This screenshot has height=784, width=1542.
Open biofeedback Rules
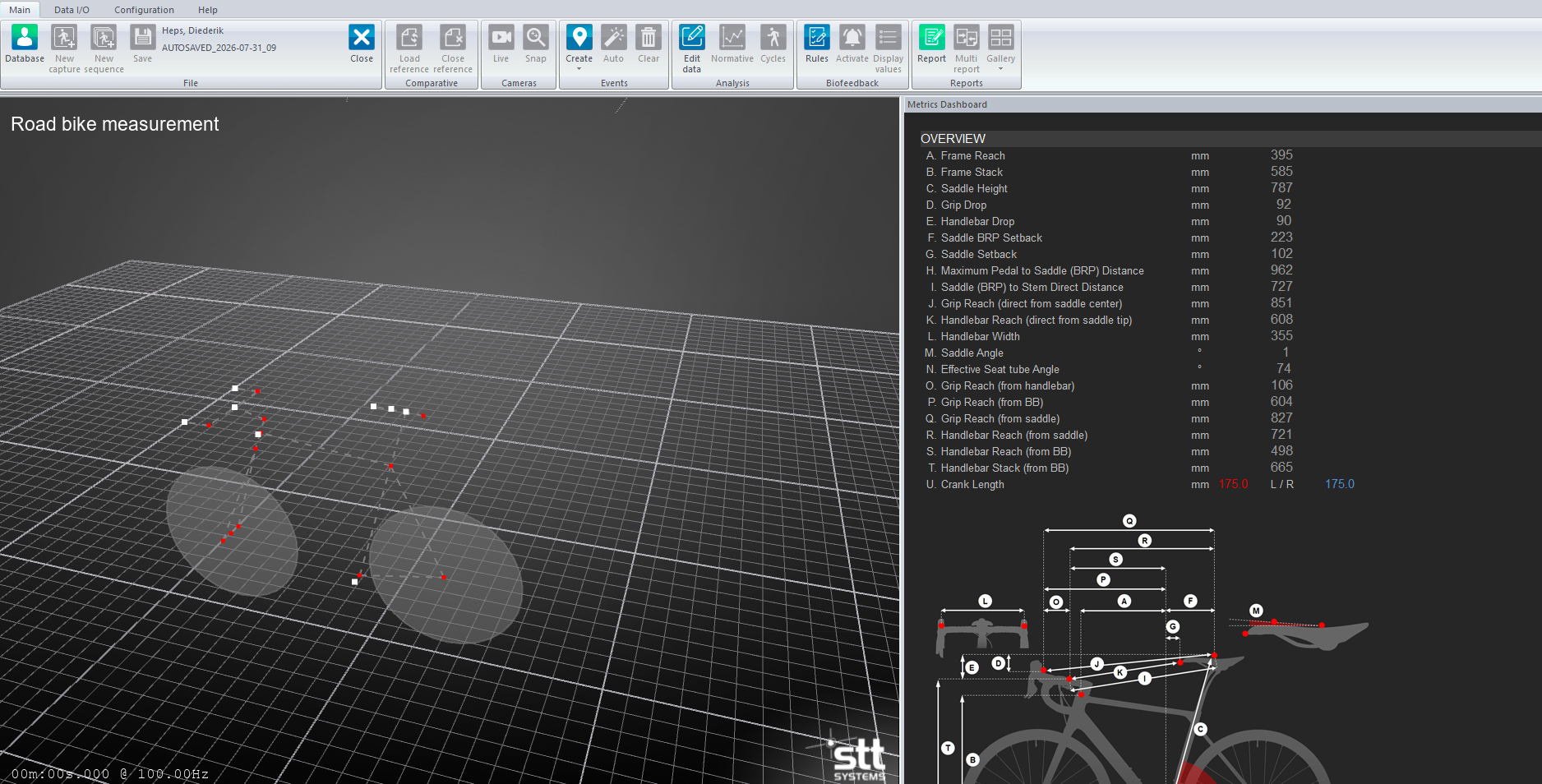click(817, 44)
